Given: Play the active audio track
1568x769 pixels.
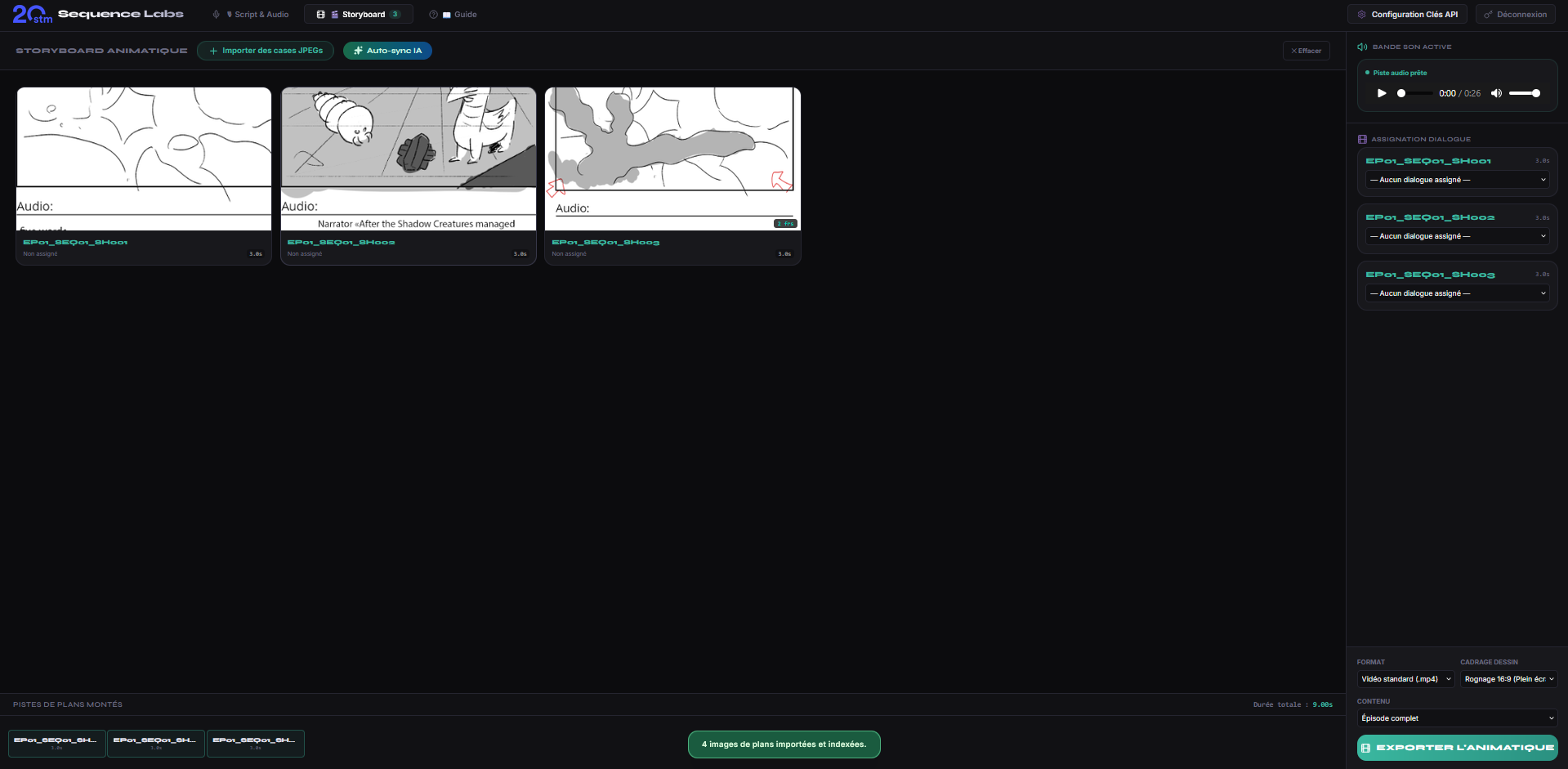Looking at the screenshot, I should pos(1382,93).
